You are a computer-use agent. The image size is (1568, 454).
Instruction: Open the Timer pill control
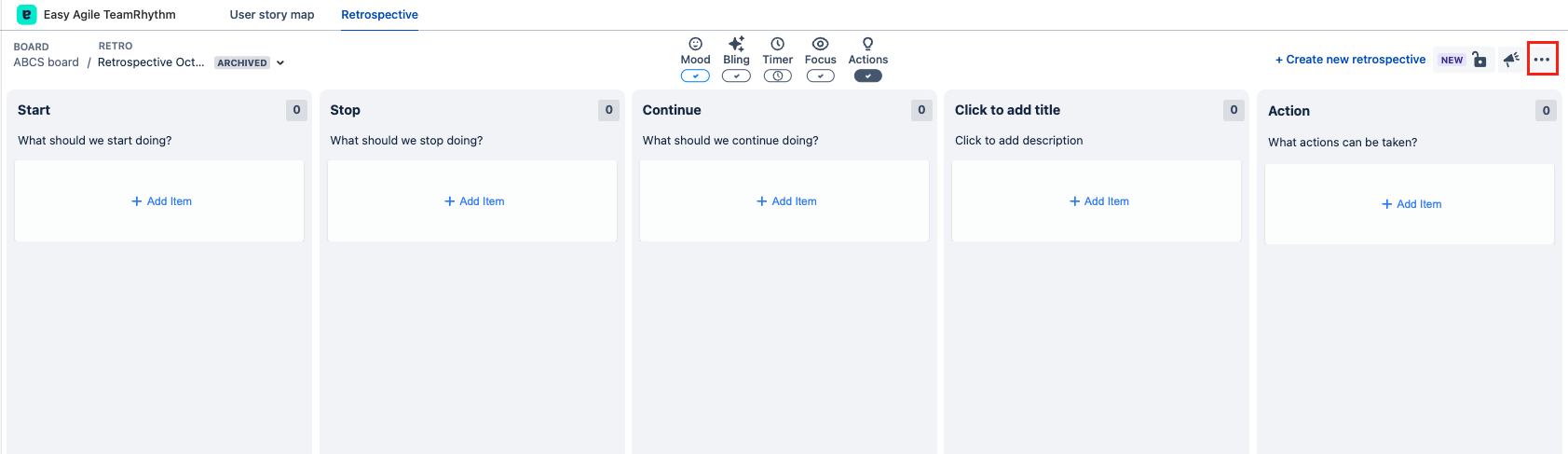[777, 76]
